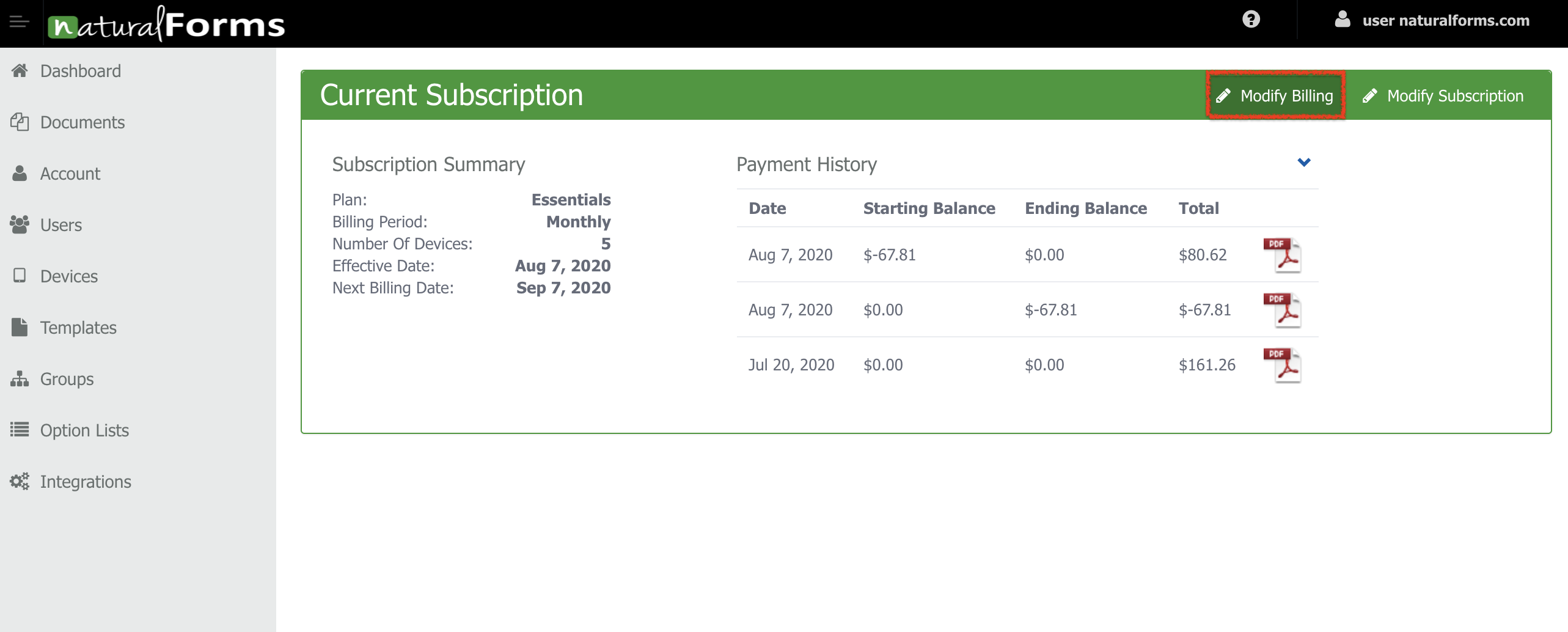The image size is (1568, 632).
Task: Click the Option Lists icon
Action: point(20,430)
